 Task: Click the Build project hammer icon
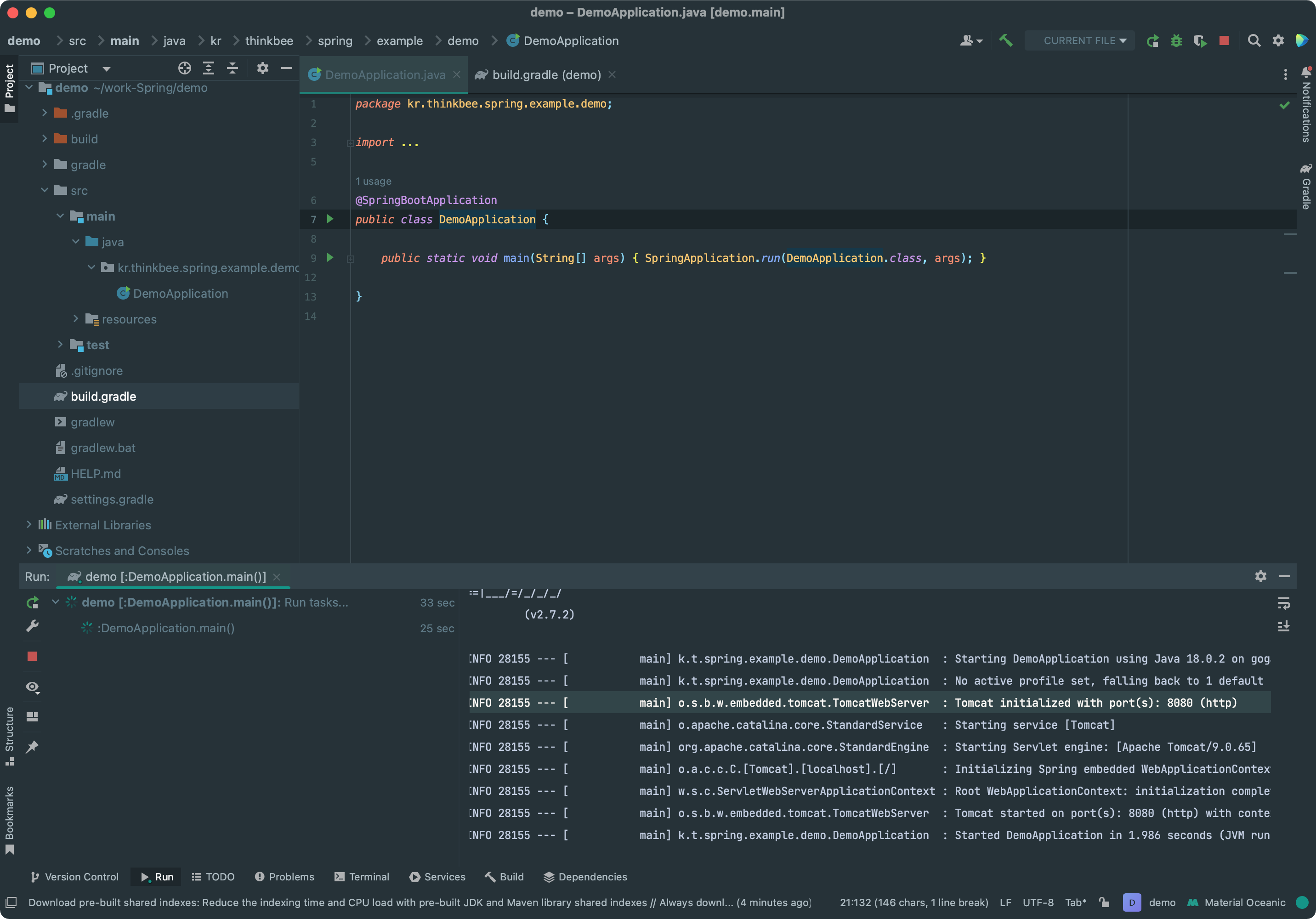pos(1005,41)
